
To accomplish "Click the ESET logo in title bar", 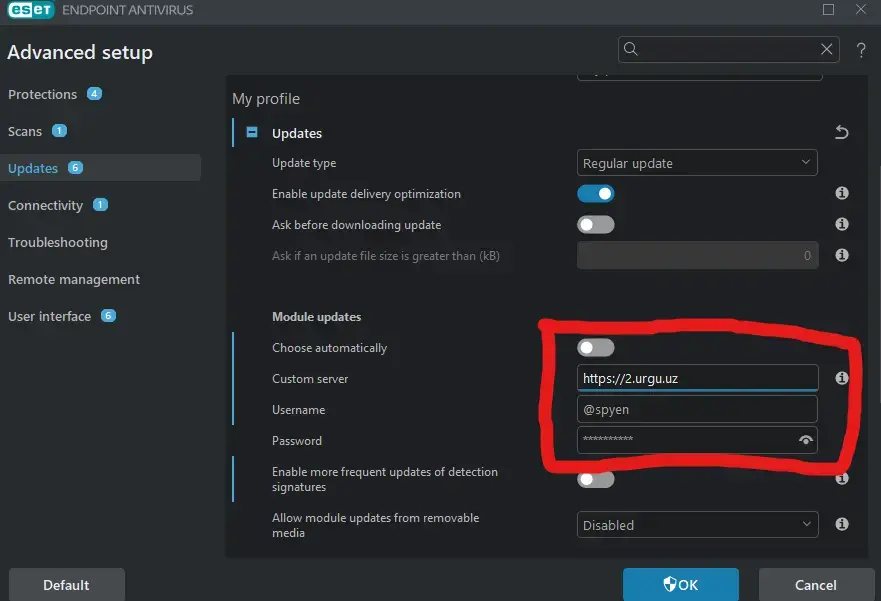I will (31, 10).
